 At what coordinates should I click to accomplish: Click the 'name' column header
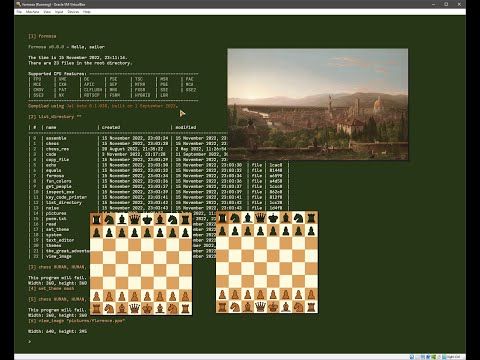(x=51, y=127)
